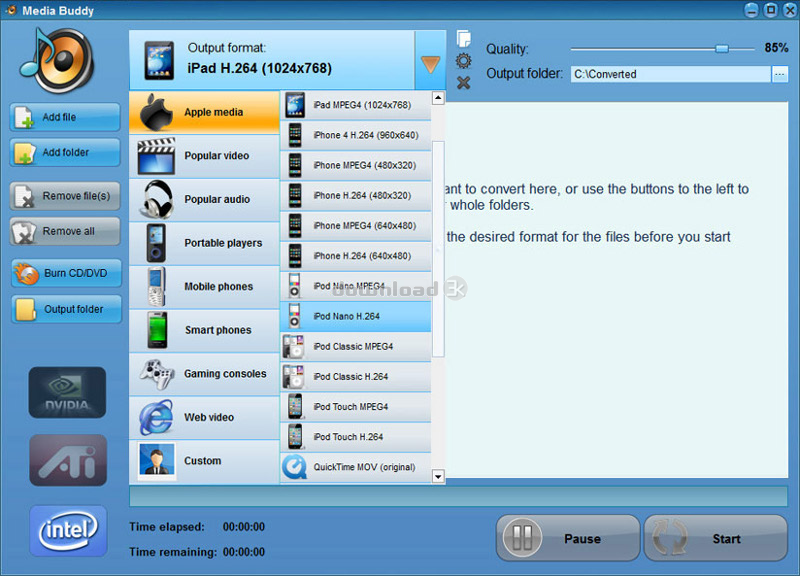Viewport: 800px width, 576px height.
Task: Click the iPad icon in Output format header
Action: [159, 60]
